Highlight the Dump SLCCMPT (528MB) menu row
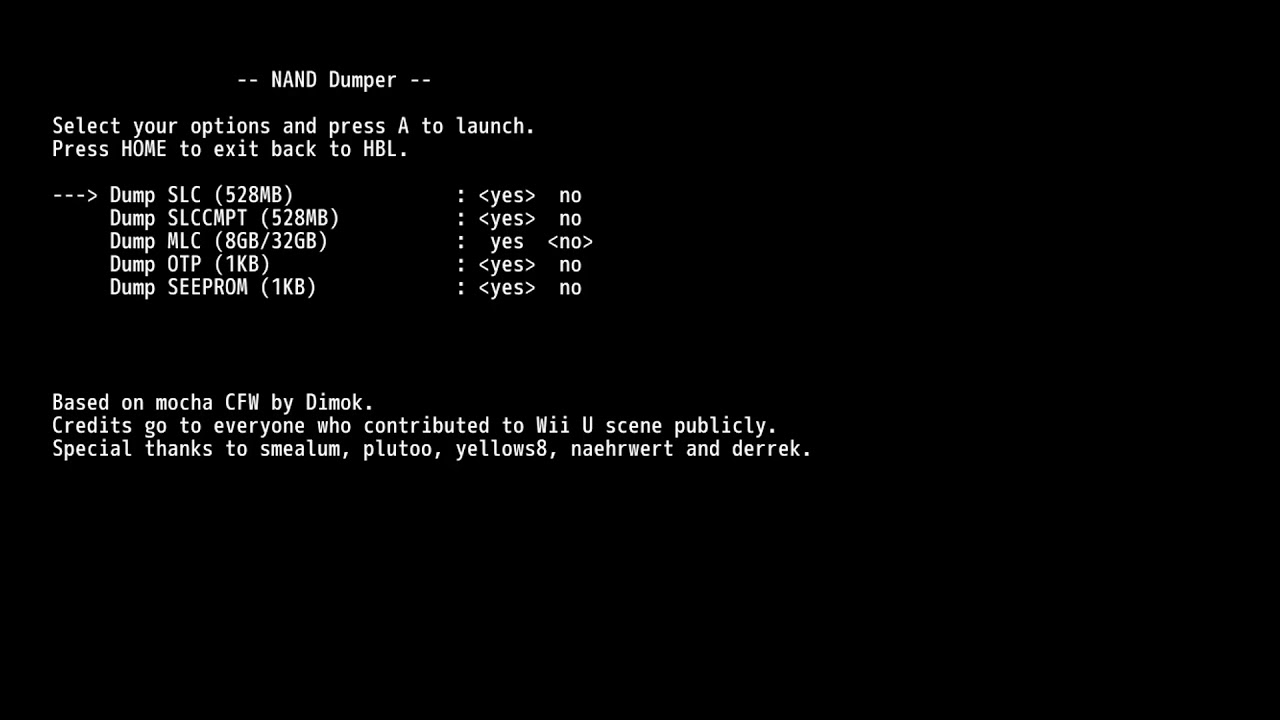Screen dimensions: 1280x720 [x=345, y=219]
